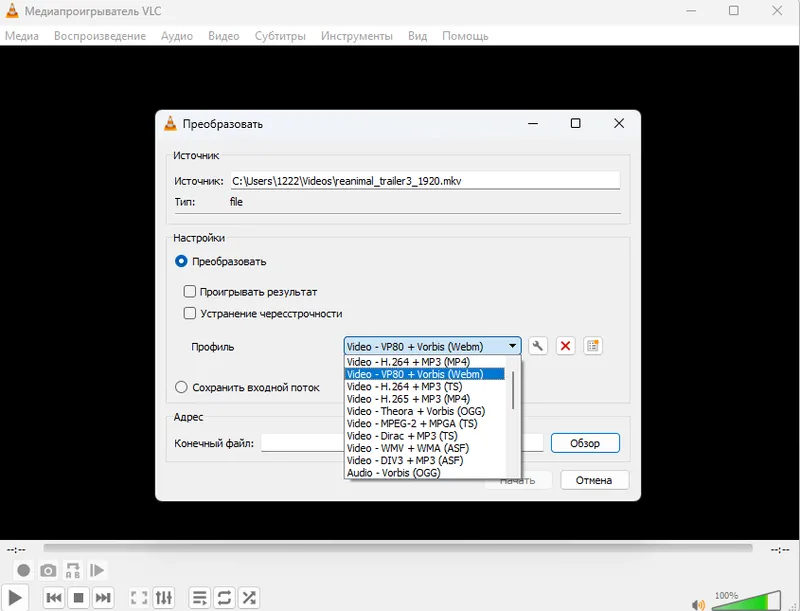This screenshot has height=611, width=800.
Task: Open the edit selected profile wrench icon
Action: [x=538, y=346]
